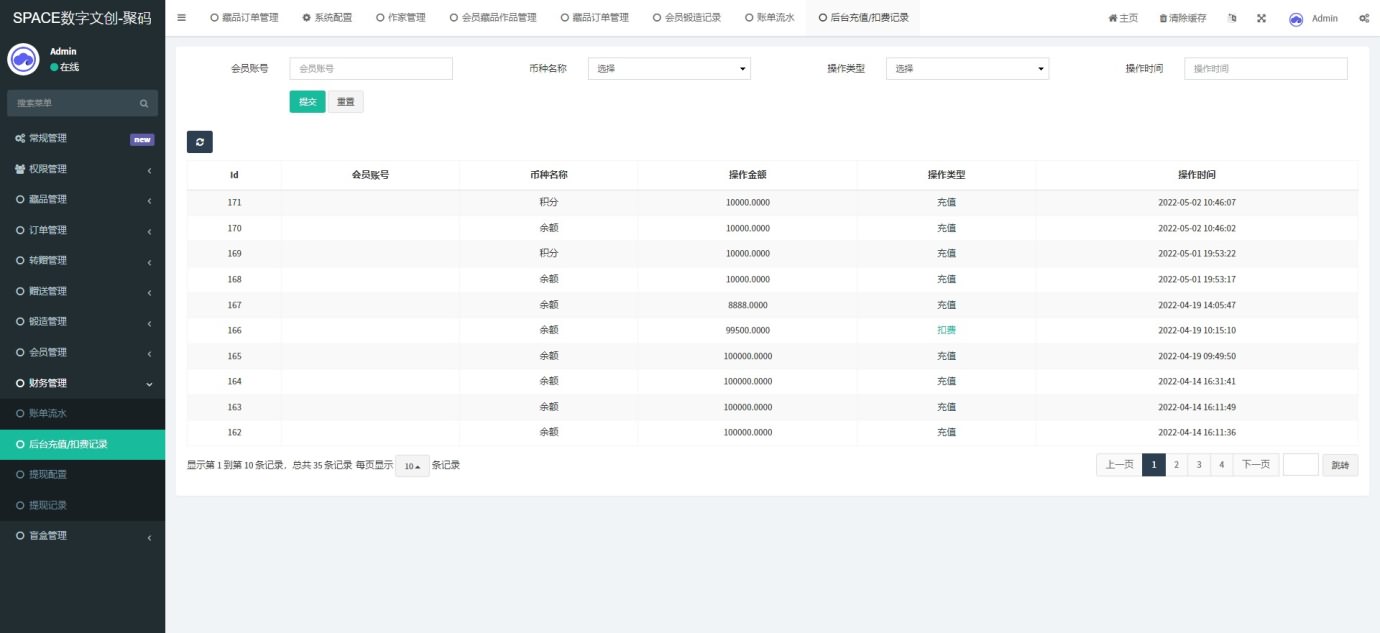Expand the 锻造管理 sidebar menu
Screen dimensions: 1380x633
coord(82,322)
